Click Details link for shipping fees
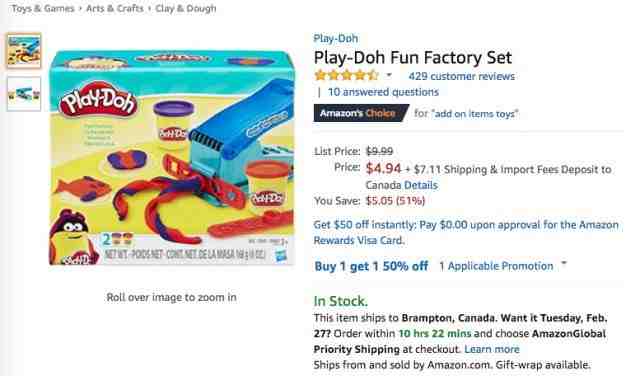640x376 pixels. coord(421,185)
